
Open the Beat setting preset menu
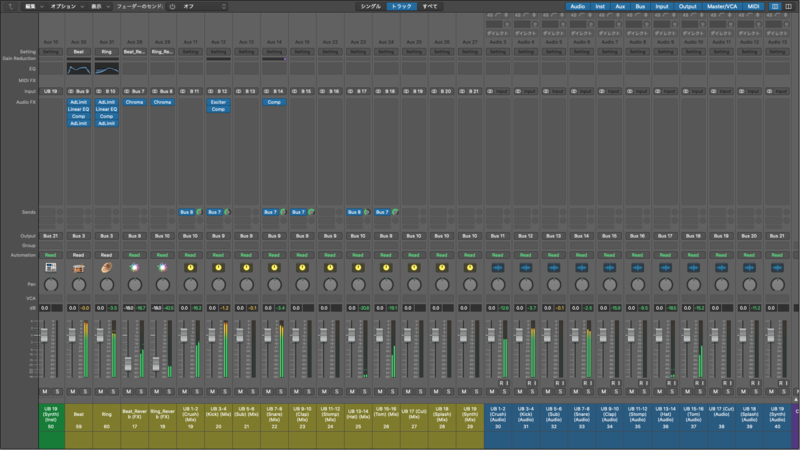pyautogui.click(x=79, y=52)
